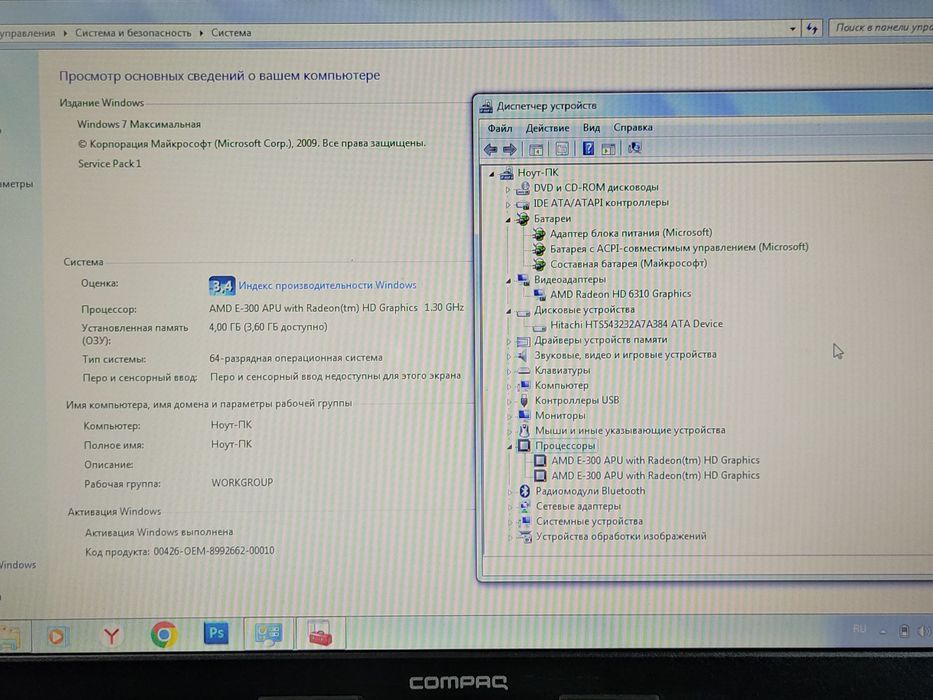Collapse the Дисковые устройства node

(509, 311)
